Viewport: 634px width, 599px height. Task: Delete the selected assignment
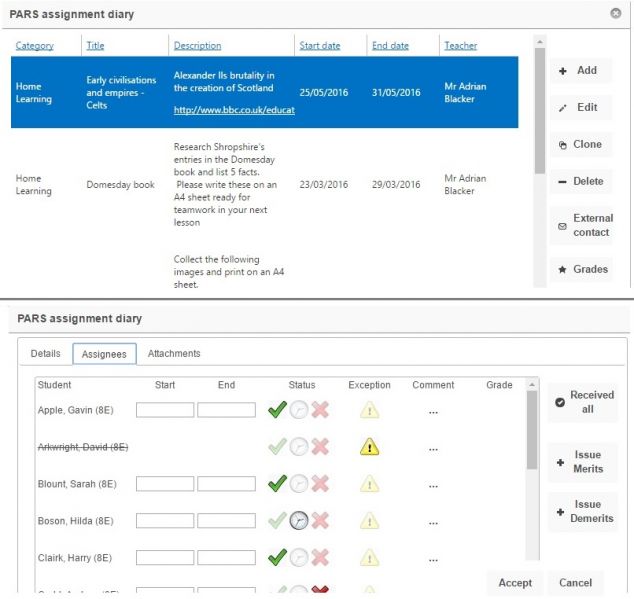tap(581, 181)
